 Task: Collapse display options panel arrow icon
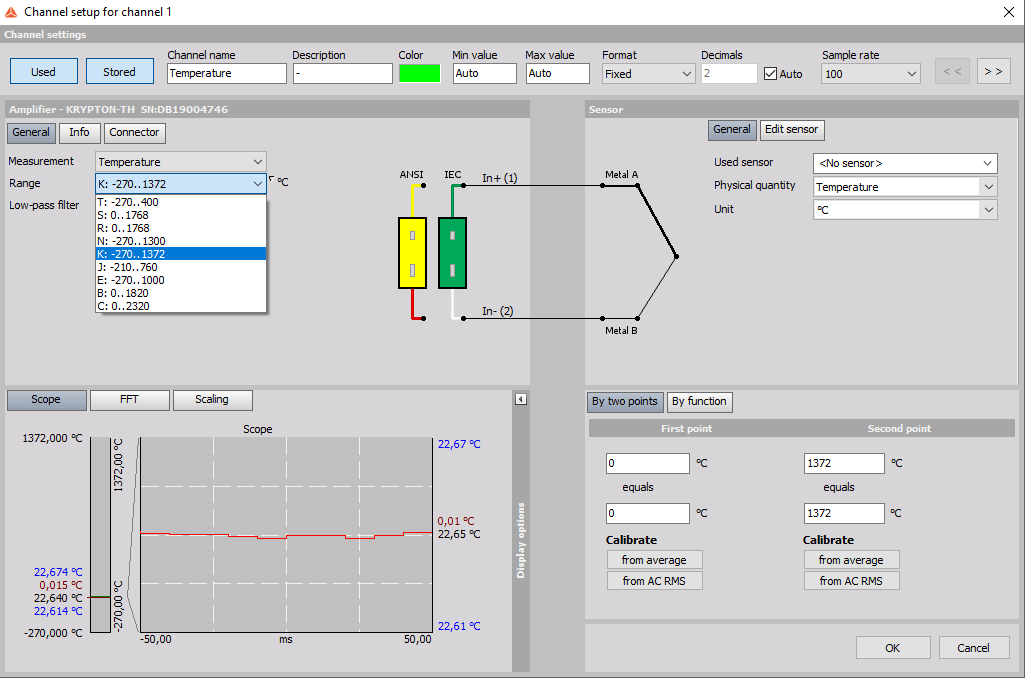pyautogui.click(x=521, y=399)
